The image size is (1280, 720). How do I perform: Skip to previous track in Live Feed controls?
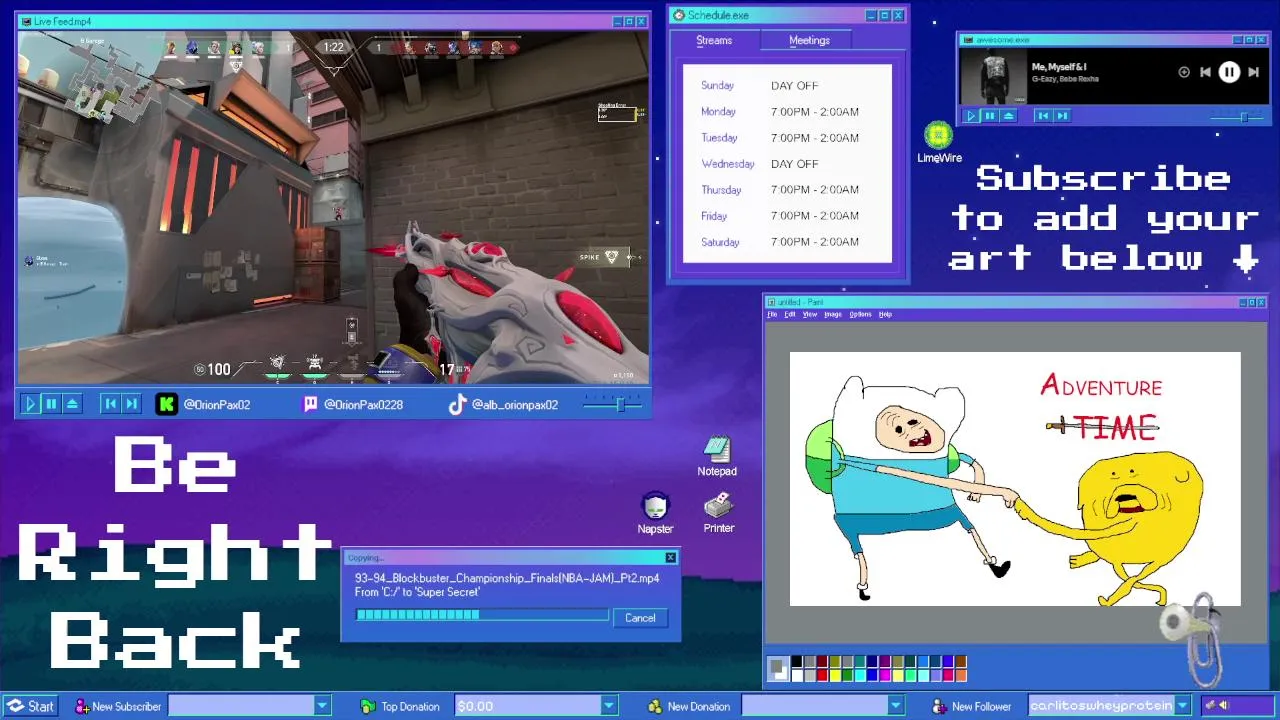[x=110, y=404]
